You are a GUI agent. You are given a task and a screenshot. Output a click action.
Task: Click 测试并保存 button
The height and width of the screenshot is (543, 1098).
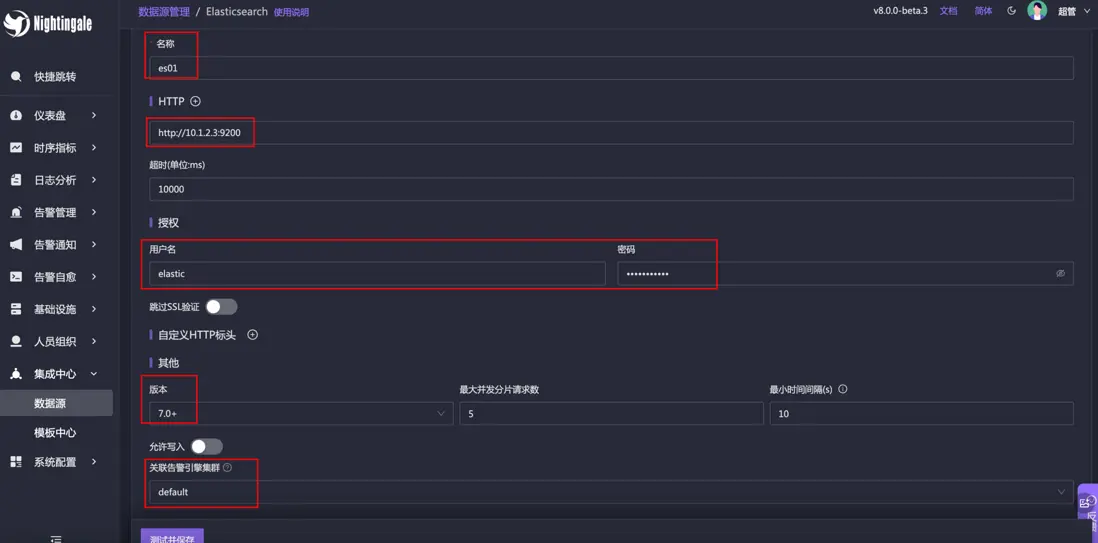click(172, 536)
